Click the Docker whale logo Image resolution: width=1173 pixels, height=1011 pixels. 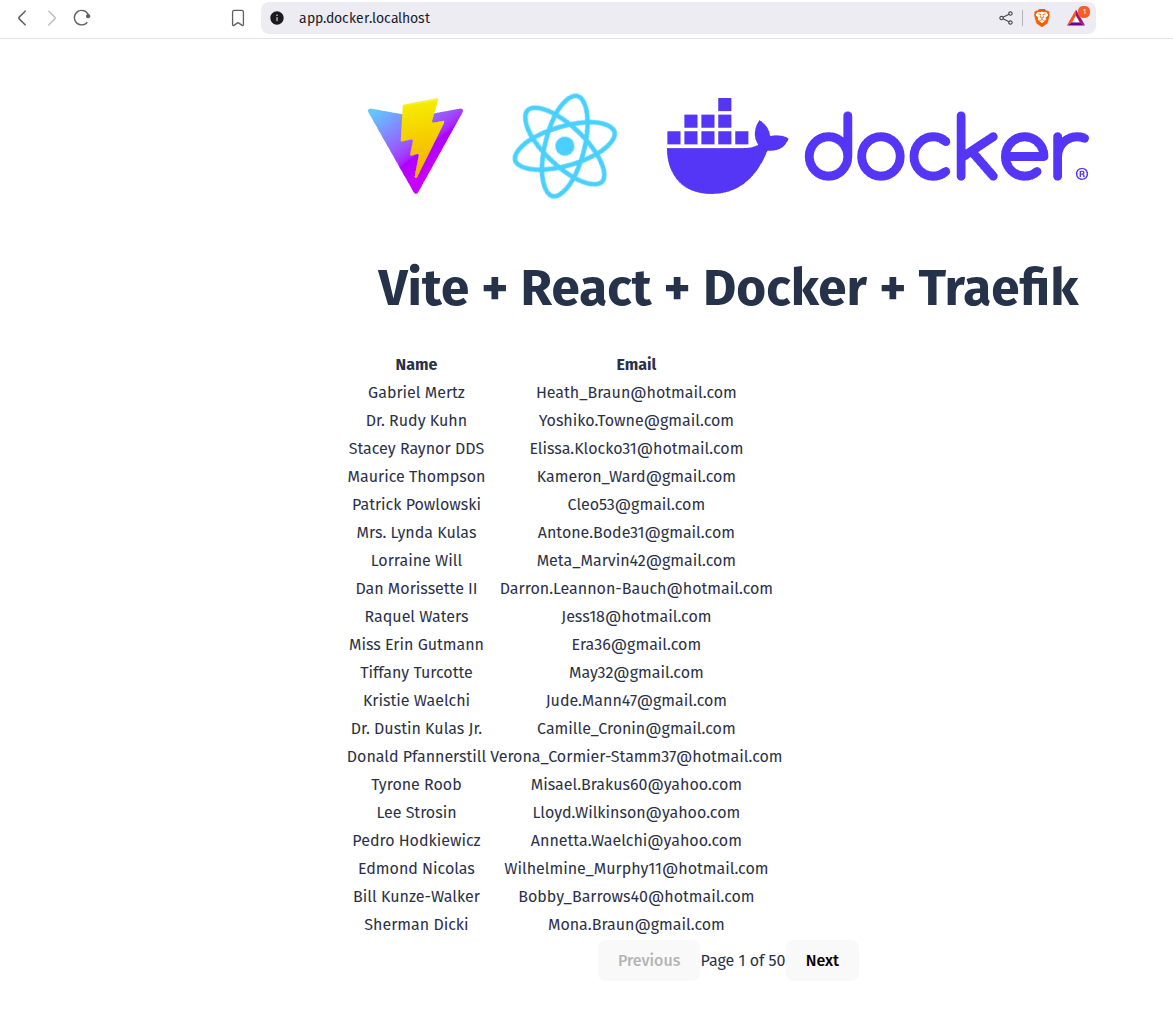coord(878,146)
